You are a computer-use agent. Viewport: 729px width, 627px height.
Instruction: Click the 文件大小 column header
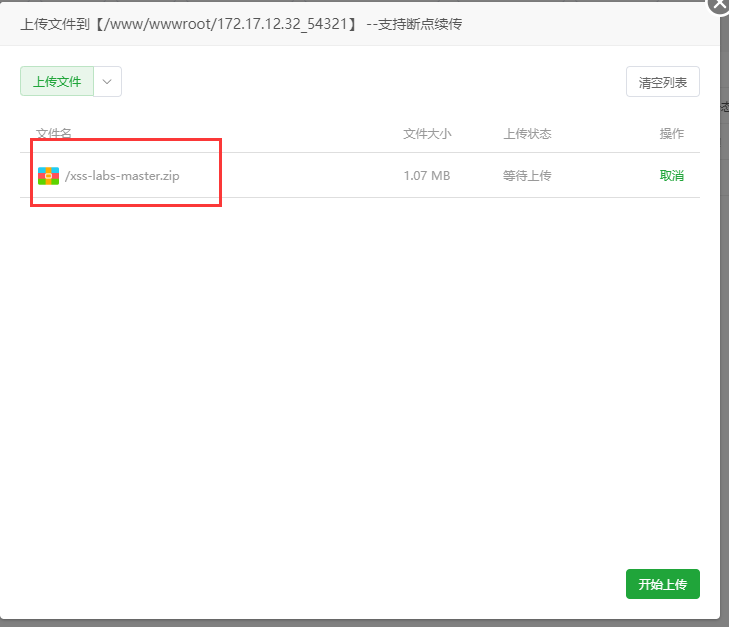pos(427,134)
